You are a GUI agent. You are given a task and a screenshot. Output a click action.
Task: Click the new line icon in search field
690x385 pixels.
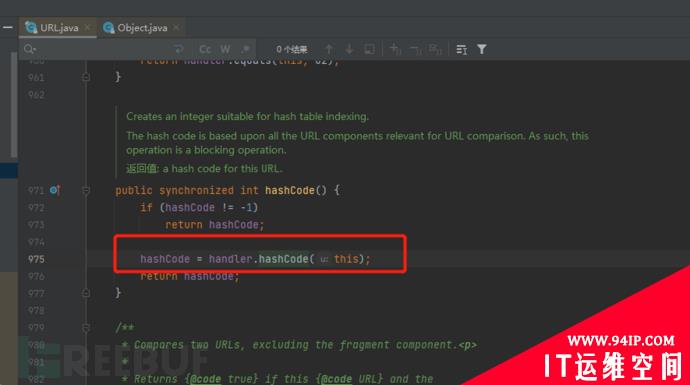tap(178, 49)
